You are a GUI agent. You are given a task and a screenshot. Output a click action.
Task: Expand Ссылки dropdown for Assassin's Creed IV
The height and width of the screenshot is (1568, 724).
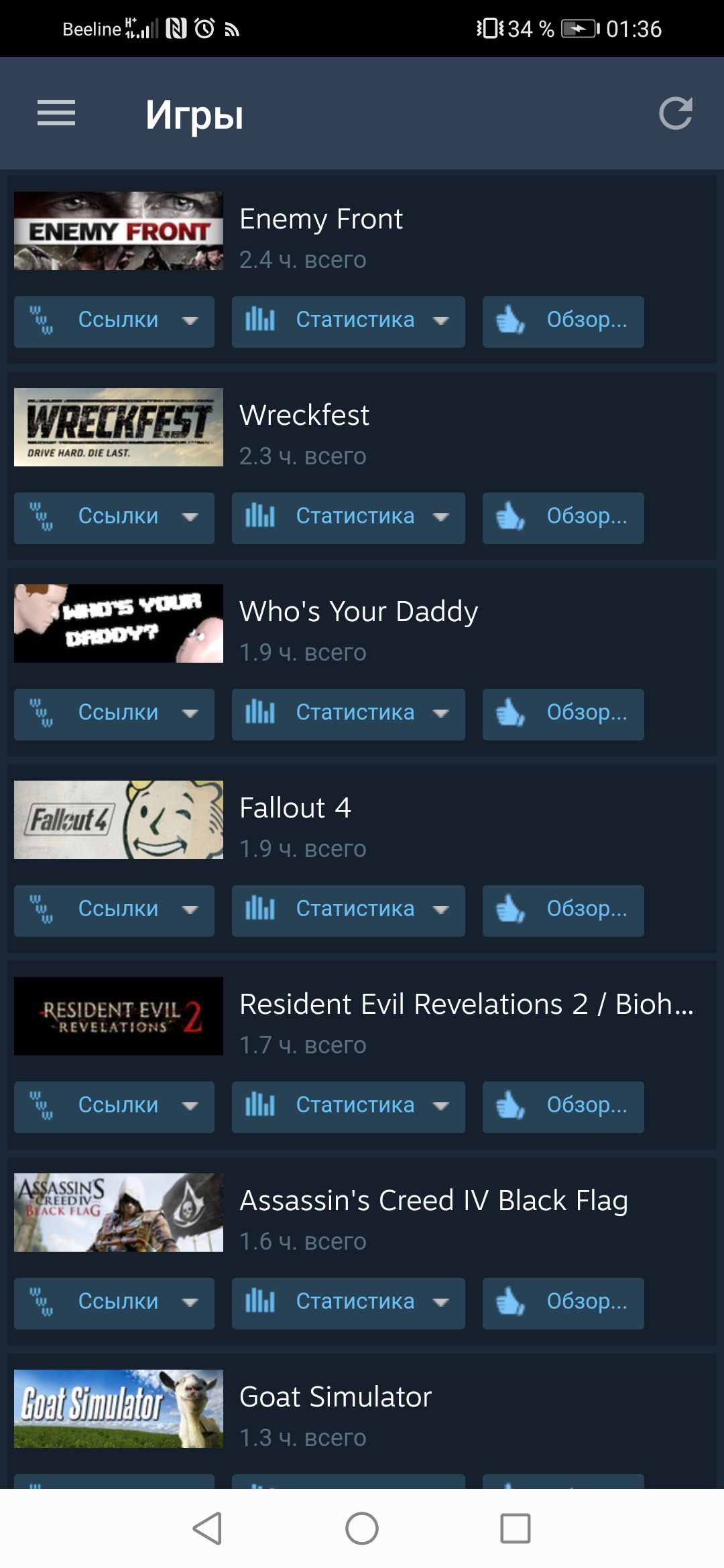pos(114,1303)
